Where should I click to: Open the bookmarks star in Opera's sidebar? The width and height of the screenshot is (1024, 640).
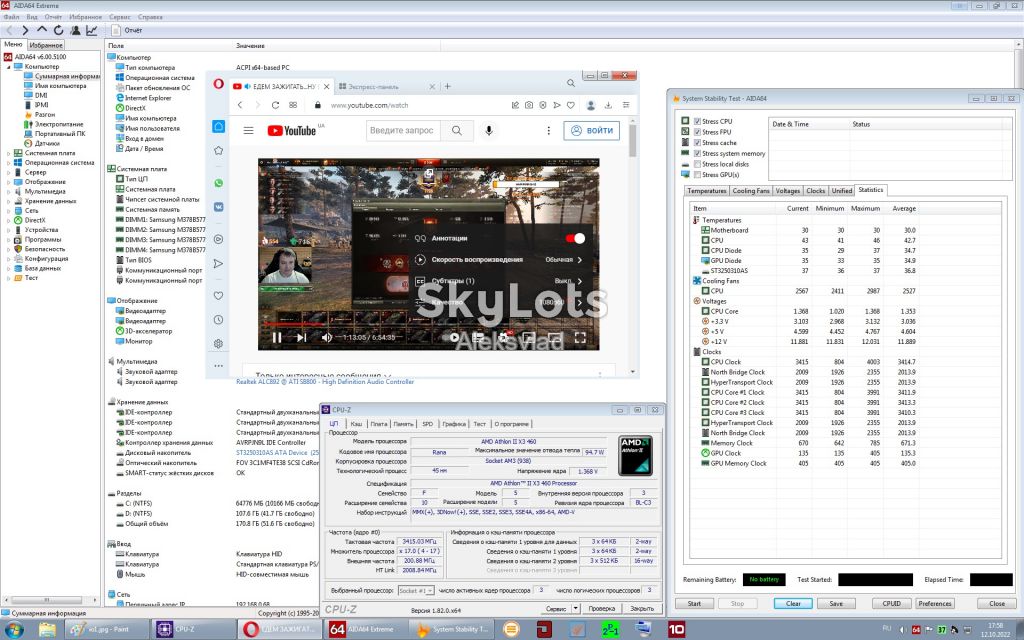(x=219, y=150)
